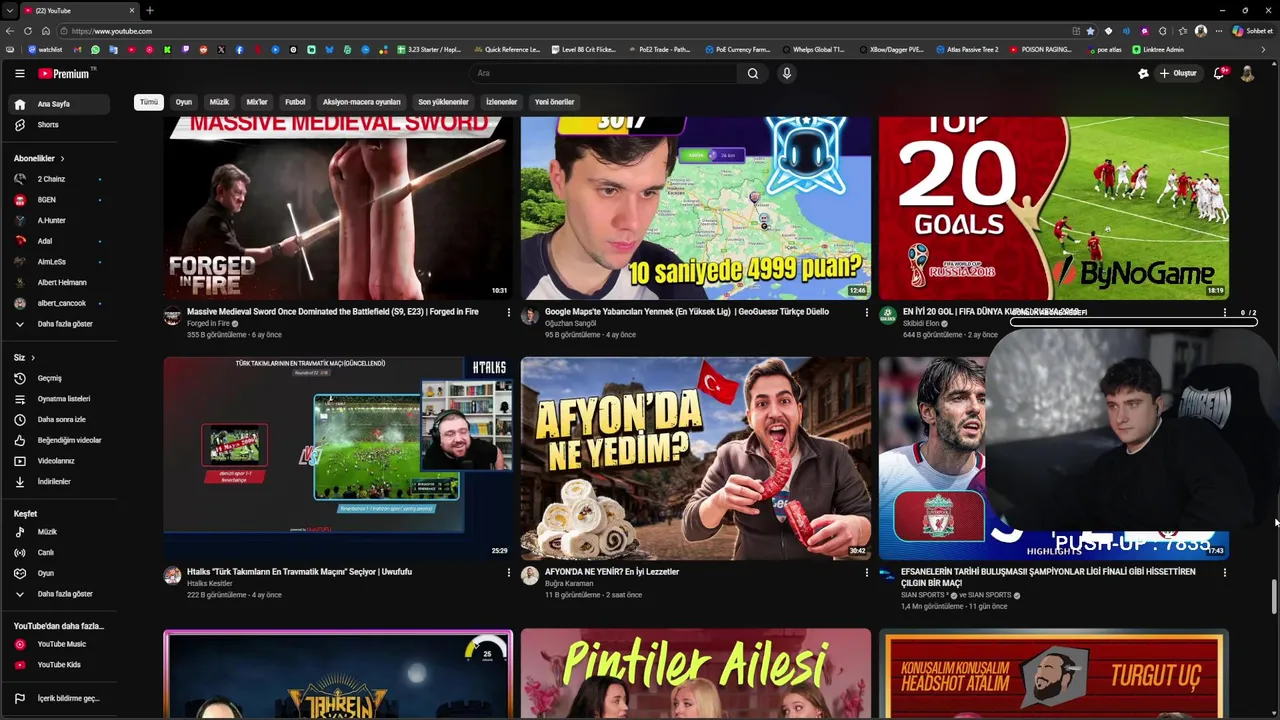The image size is (1280, 720).
Task: Open the WhatsApp bookmark icon
Action: pyautogui.click(x=96, y=49)
